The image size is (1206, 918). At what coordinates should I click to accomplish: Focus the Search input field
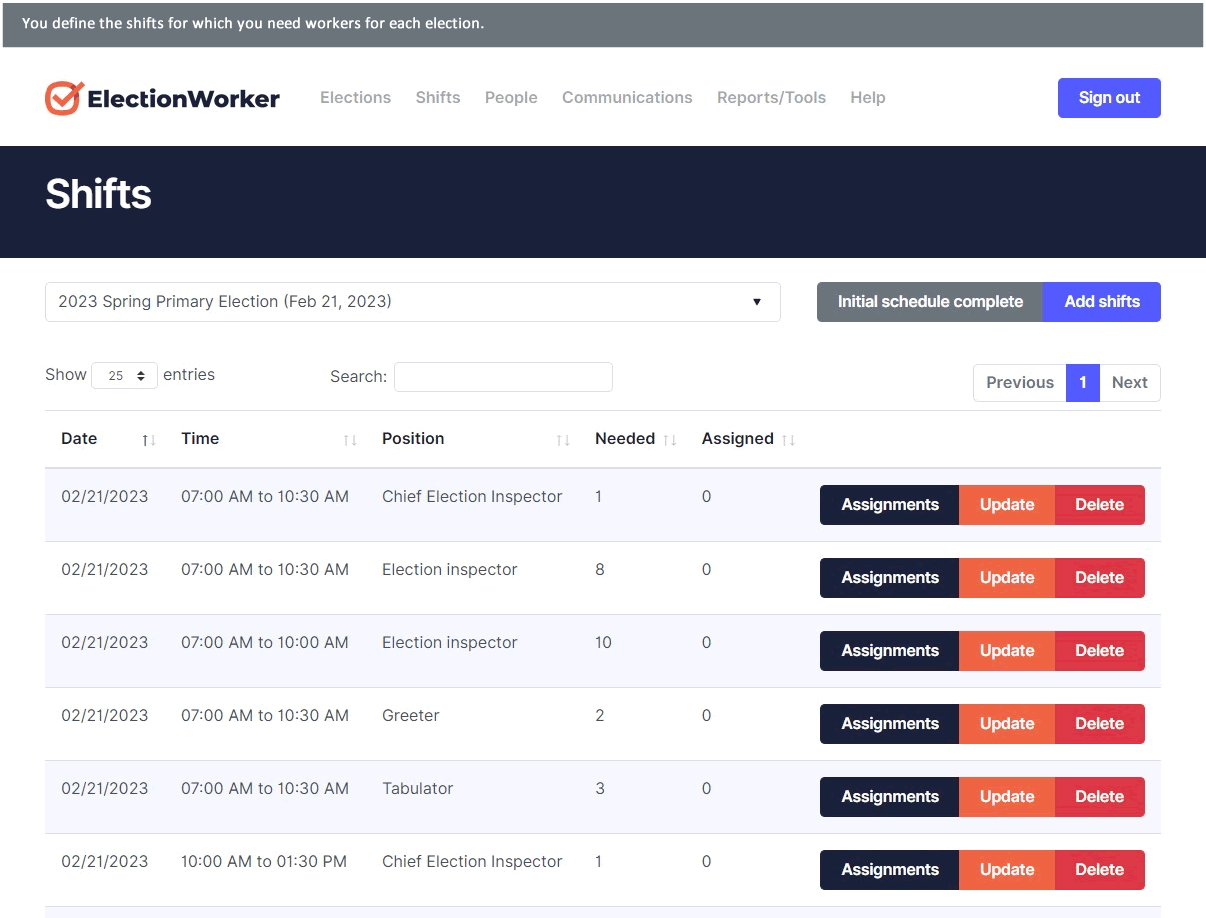(503, 377)
